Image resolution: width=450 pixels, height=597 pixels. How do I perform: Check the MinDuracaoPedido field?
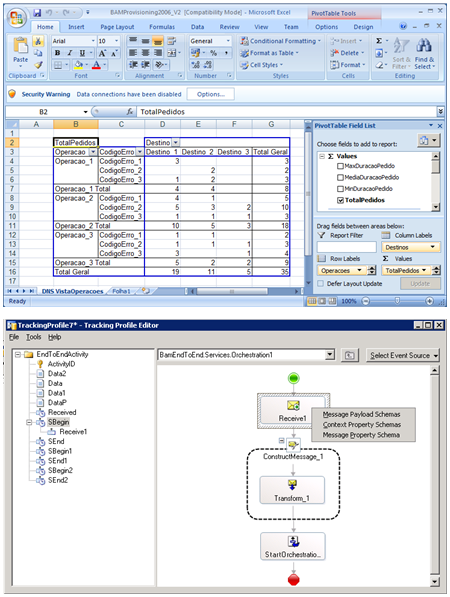[341, 189]
